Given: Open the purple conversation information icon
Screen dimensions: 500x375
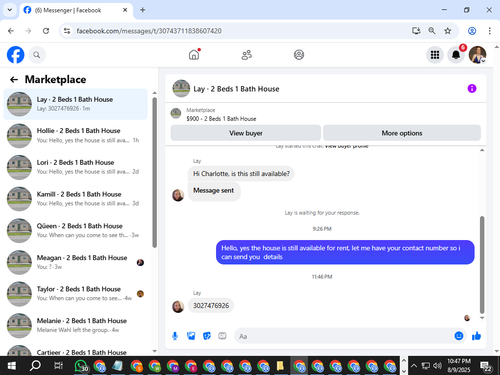Looking at the screenshot, I should (x=472, y=88).
